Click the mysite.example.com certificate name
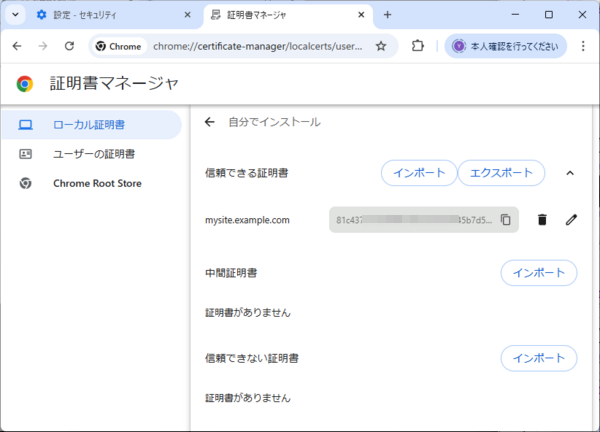This screenshot has width=600, height=432. tap(247, 220)
